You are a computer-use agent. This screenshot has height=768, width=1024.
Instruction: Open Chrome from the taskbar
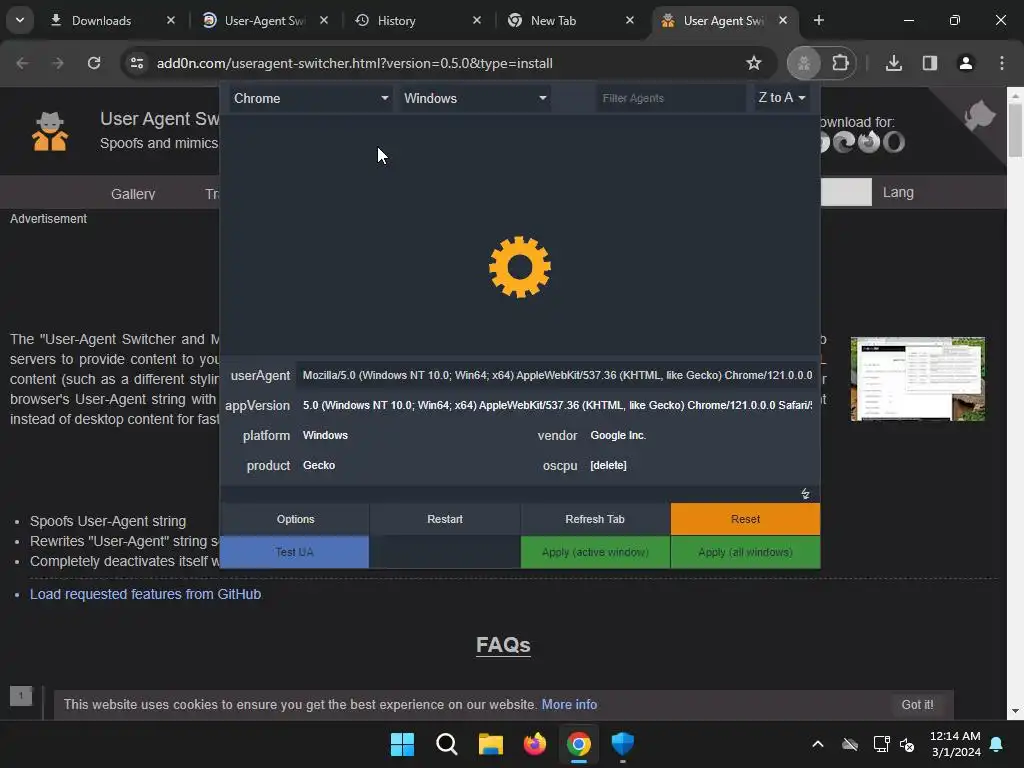(579, 744)
